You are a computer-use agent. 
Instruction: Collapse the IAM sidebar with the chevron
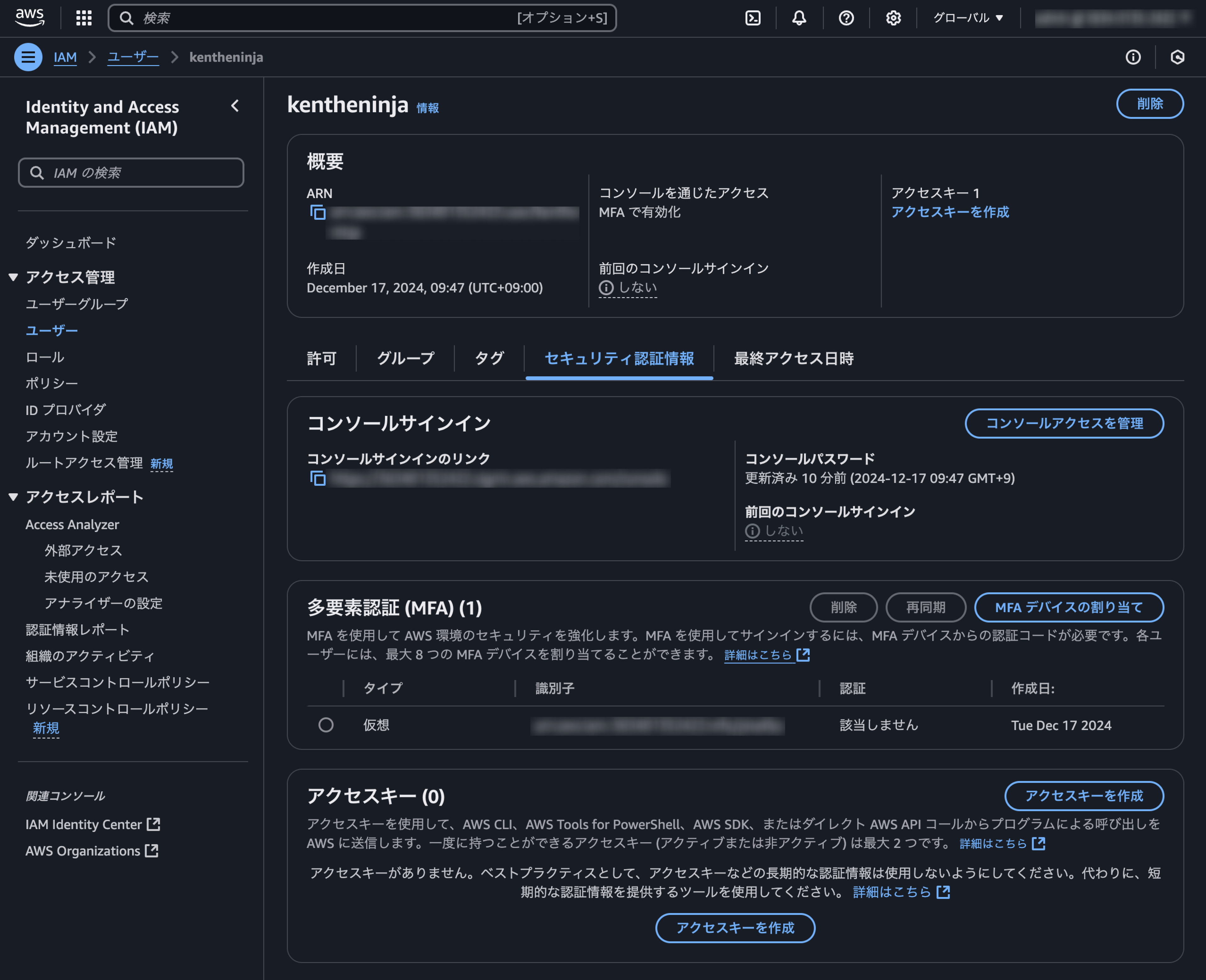click(235, 106)
